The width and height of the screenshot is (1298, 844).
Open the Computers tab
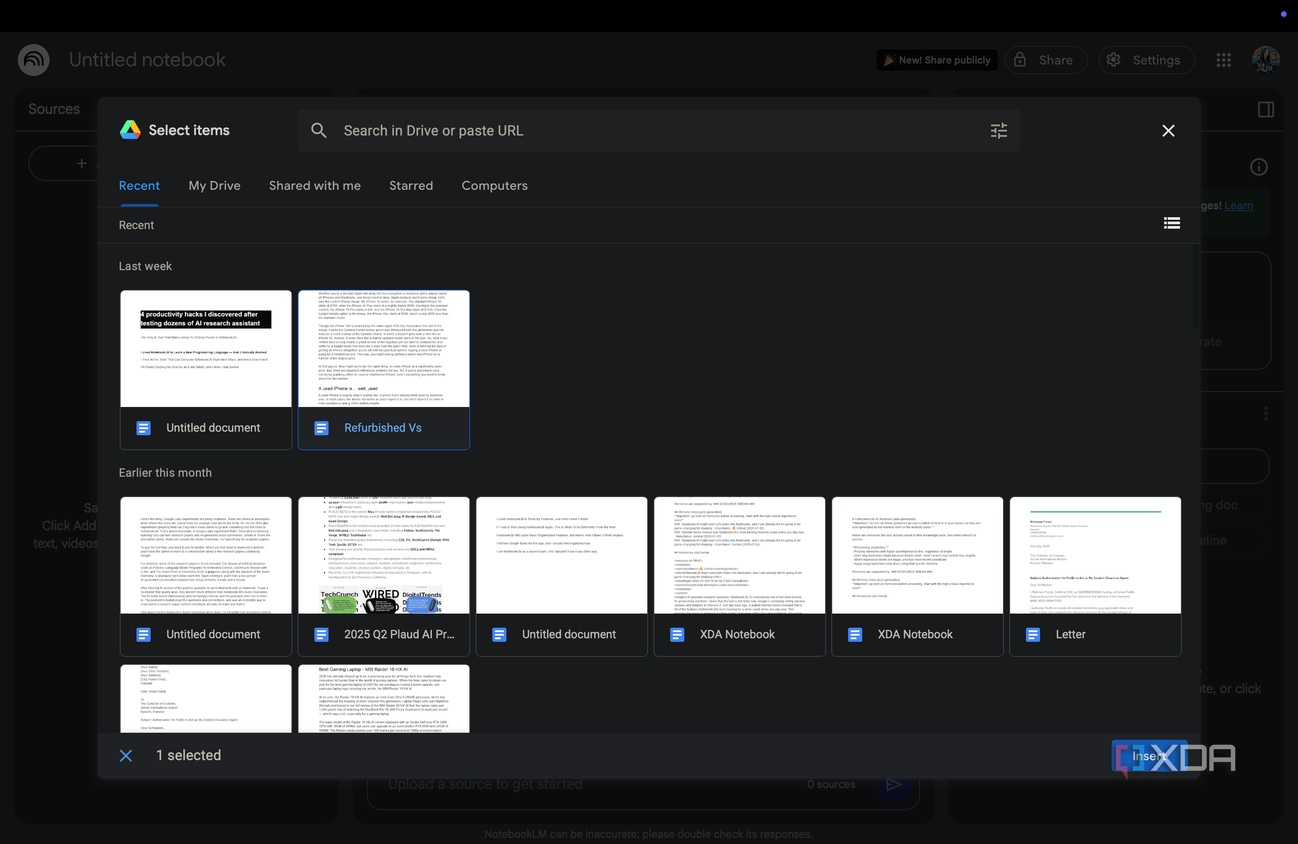(x=494, y=185)
